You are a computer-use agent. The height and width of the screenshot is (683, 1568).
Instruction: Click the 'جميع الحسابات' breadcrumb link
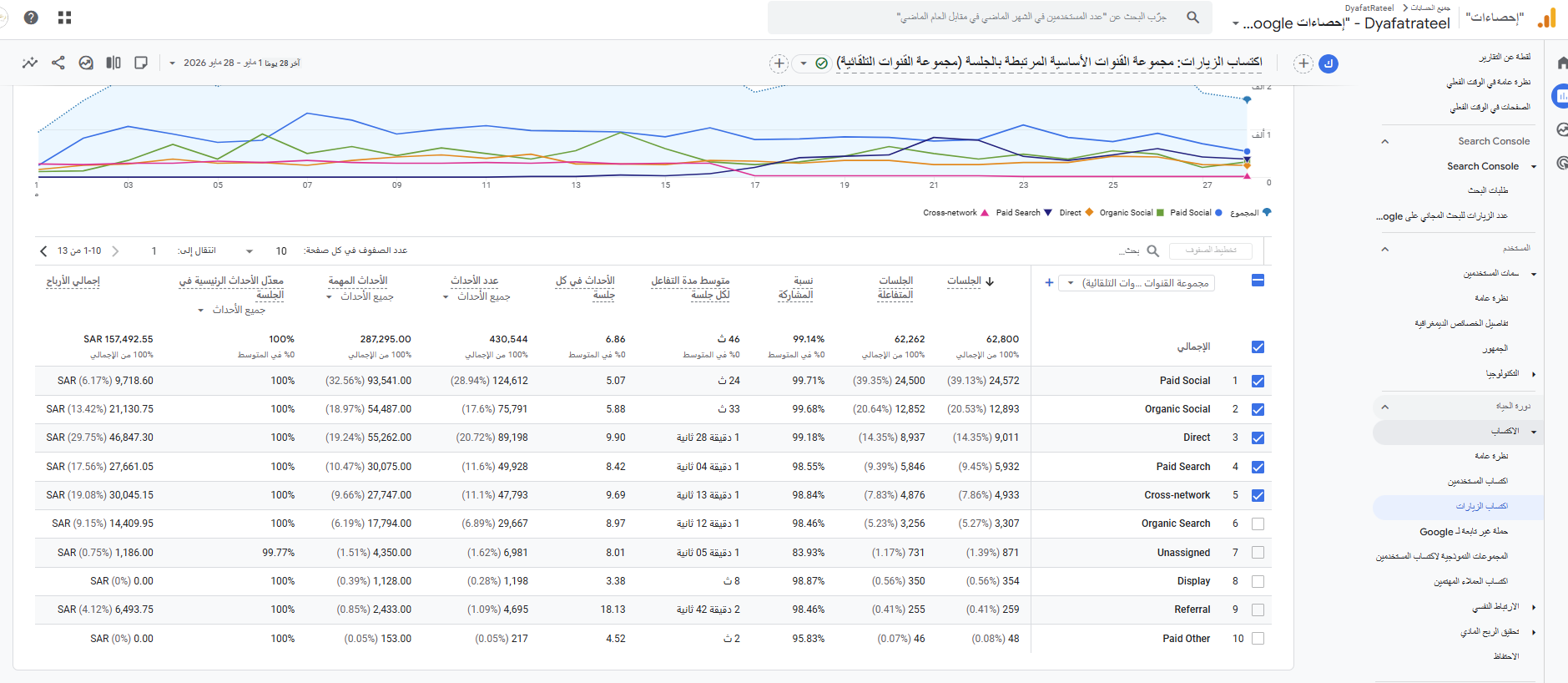[x=1430, y=8]
